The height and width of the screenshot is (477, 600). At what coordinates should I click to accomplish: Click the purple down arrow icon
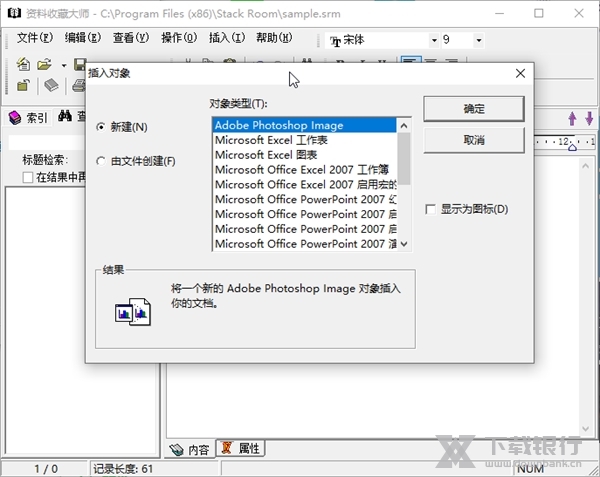pyautogui.click(x=589, y=119)
